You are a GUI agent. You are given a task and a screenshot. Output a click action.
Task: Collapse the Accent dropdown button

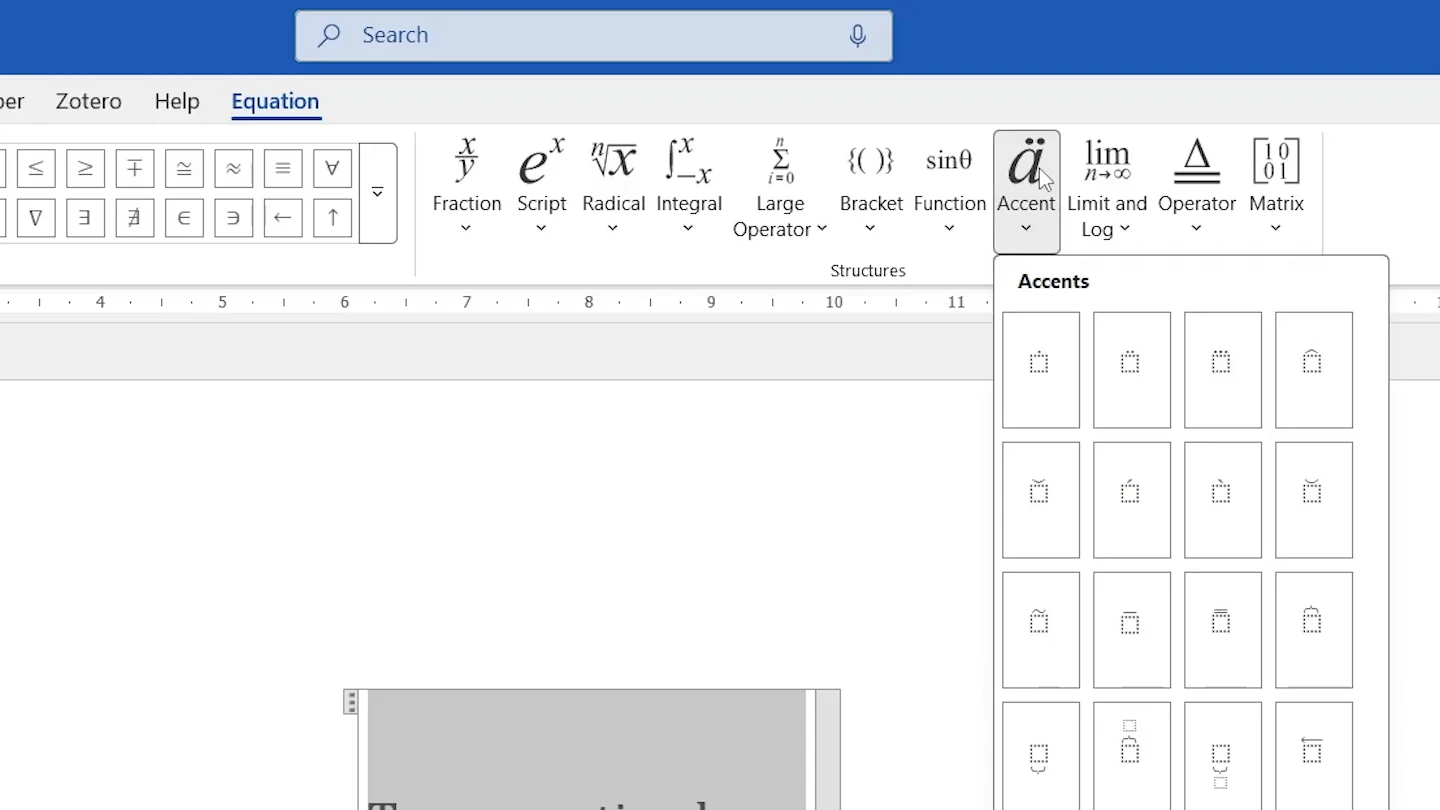coord(1026,191)
